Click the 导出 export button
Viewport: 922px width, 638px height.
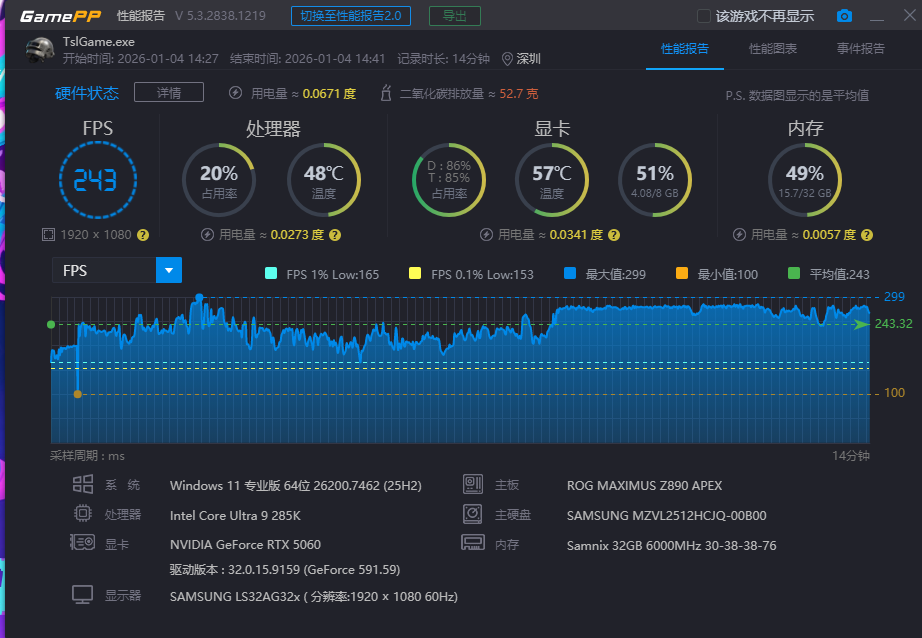pos(454,16)
